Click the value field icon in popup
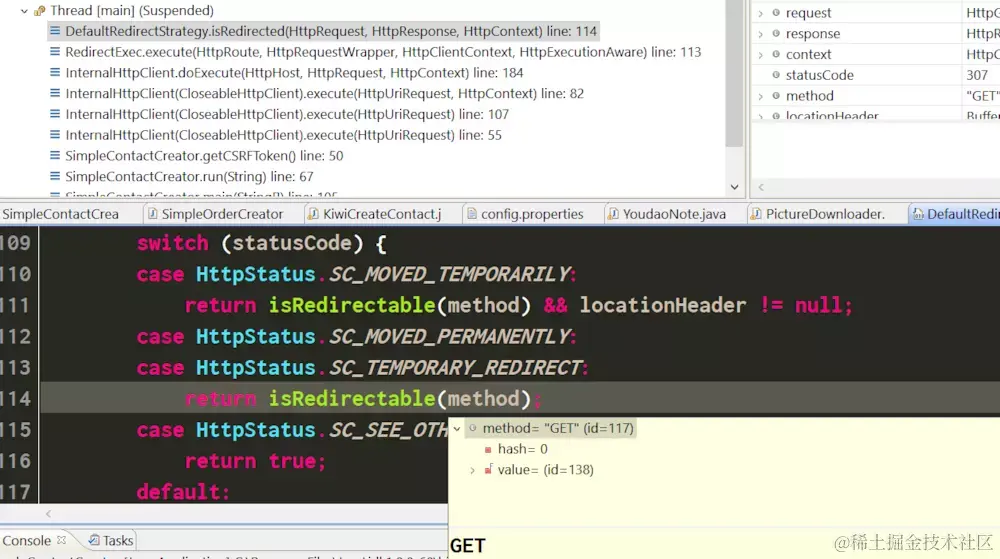This screenshot has height=559, width=1000. [x=488, y=470]
